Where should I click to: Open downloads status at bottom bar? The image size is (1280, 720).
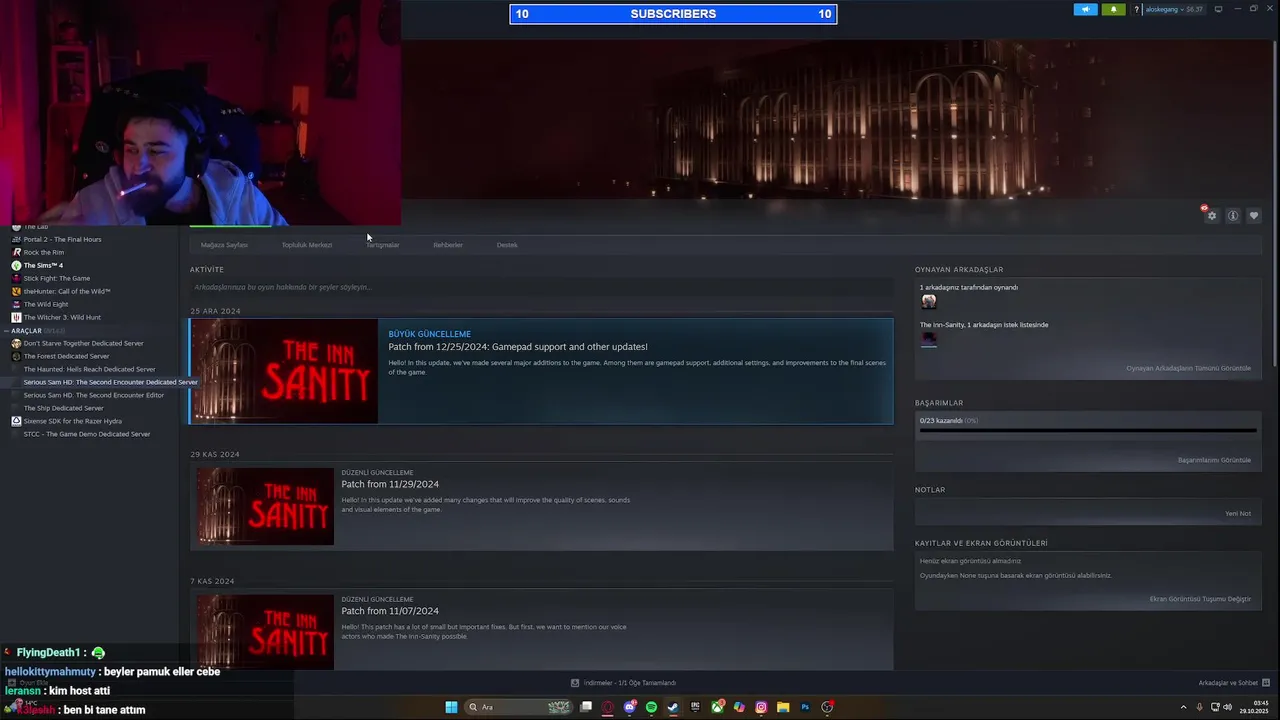pos(624,683)
